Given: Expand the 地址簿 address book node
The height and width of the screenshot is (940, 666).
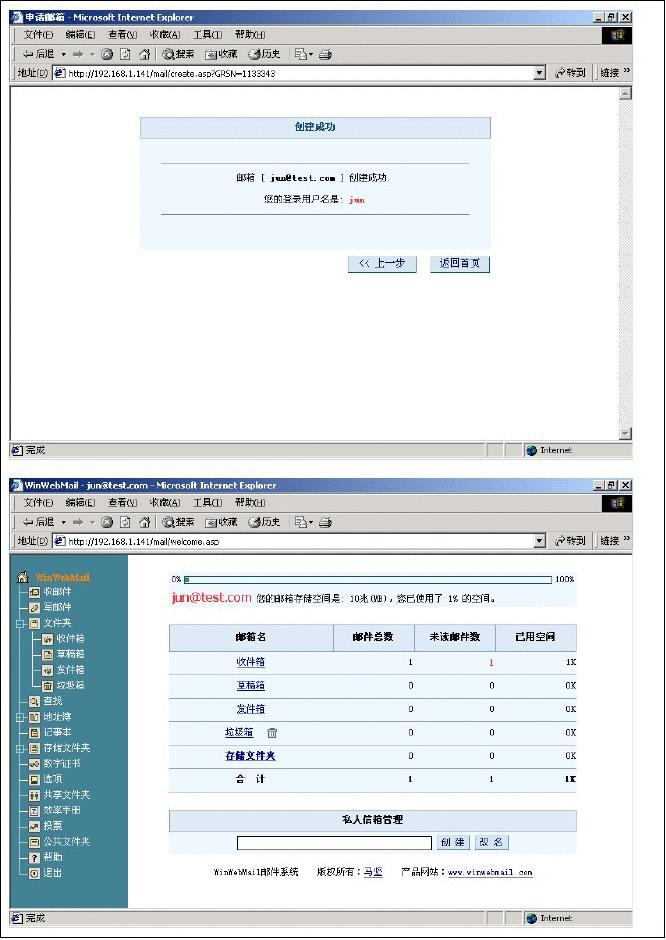Looking at the screenshot, I should click(x=20, y=717).
